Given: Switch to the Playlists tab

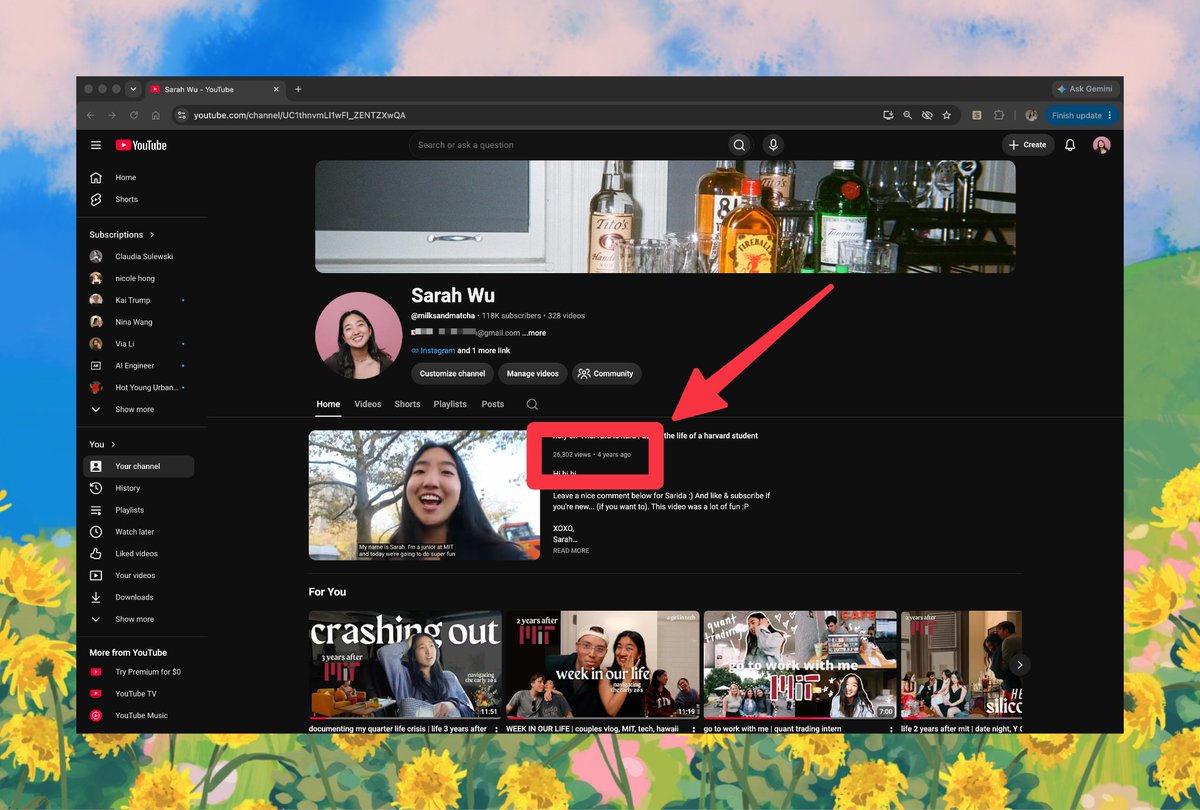Looking at the screenshot, I should click(x=450, y=404).
